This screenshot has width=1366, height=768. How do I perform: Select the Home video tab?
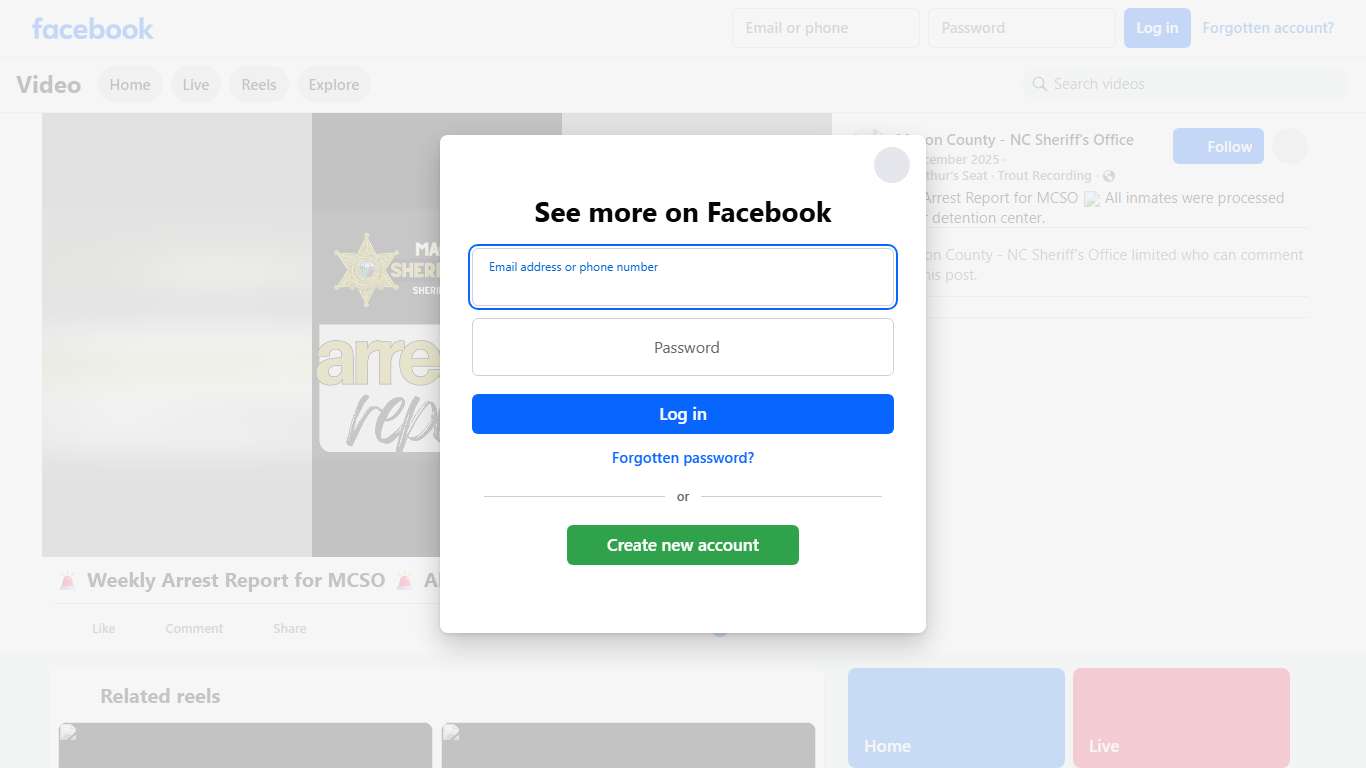[x=130, y=85]
